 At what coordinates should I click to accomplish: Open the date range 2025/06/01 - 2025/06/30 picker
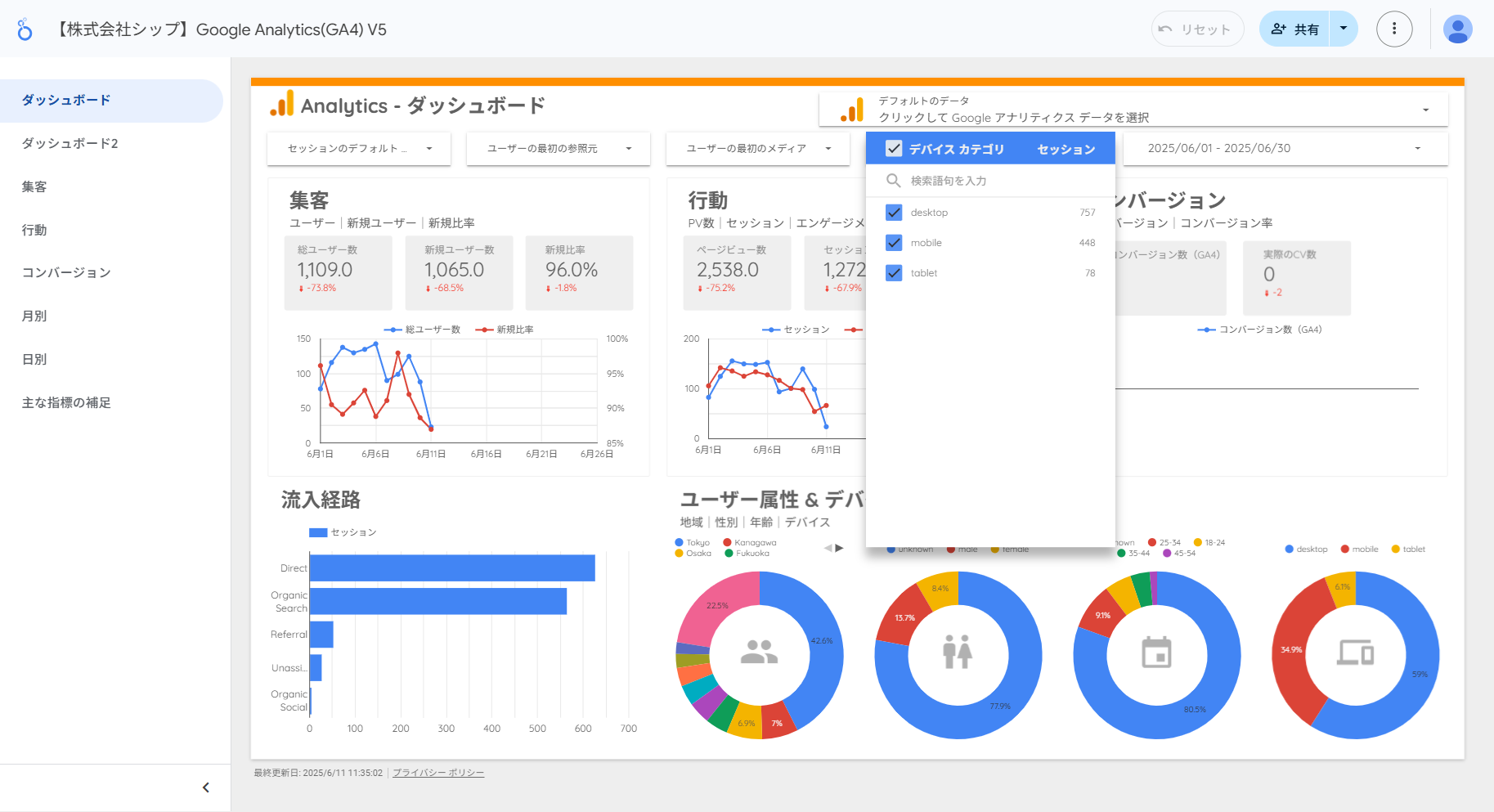coord(1285,149)
